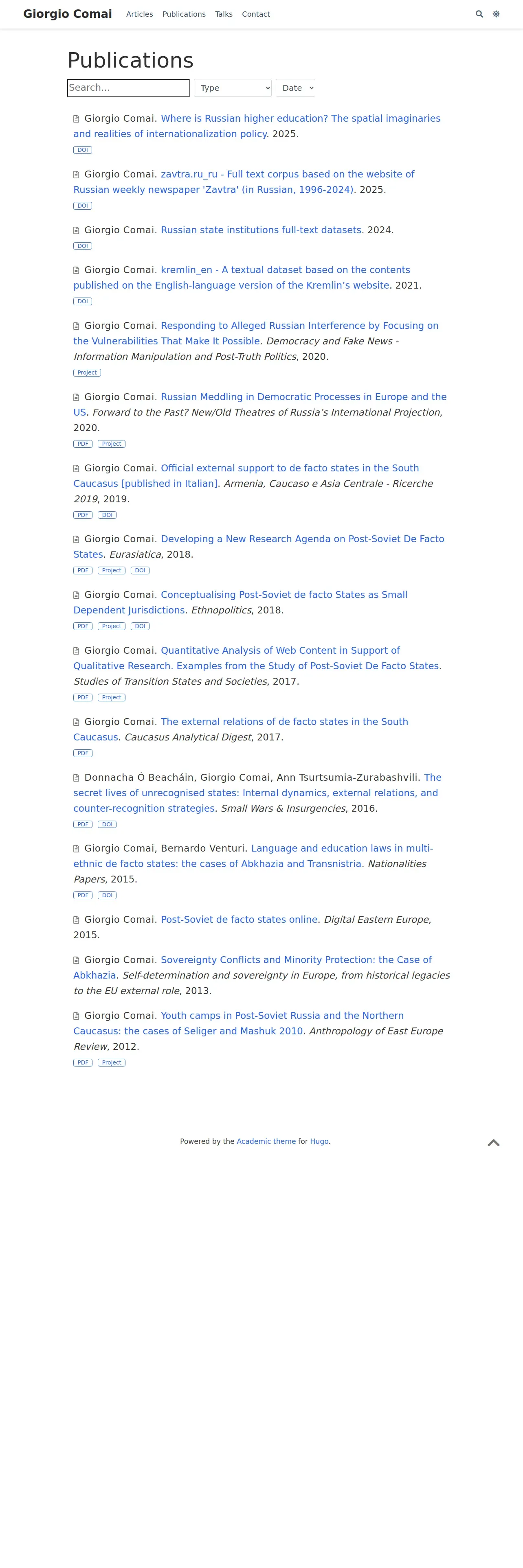The image size is (523, 1568).
Task: Go to the Talks page
Action: (x=224, y=14)
